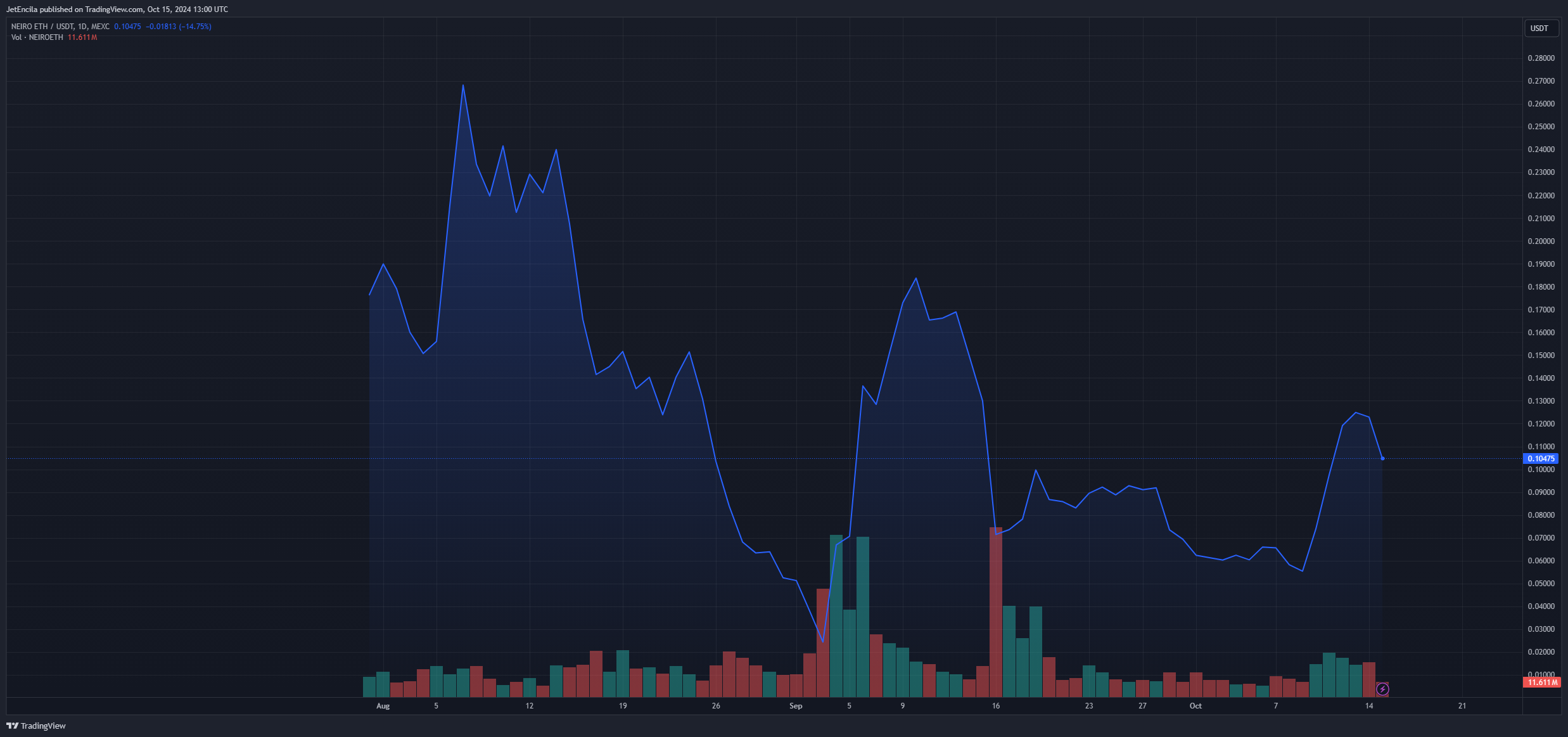Click the 0.03000 price axis label
The image size is (1568, 737).
1541,629
